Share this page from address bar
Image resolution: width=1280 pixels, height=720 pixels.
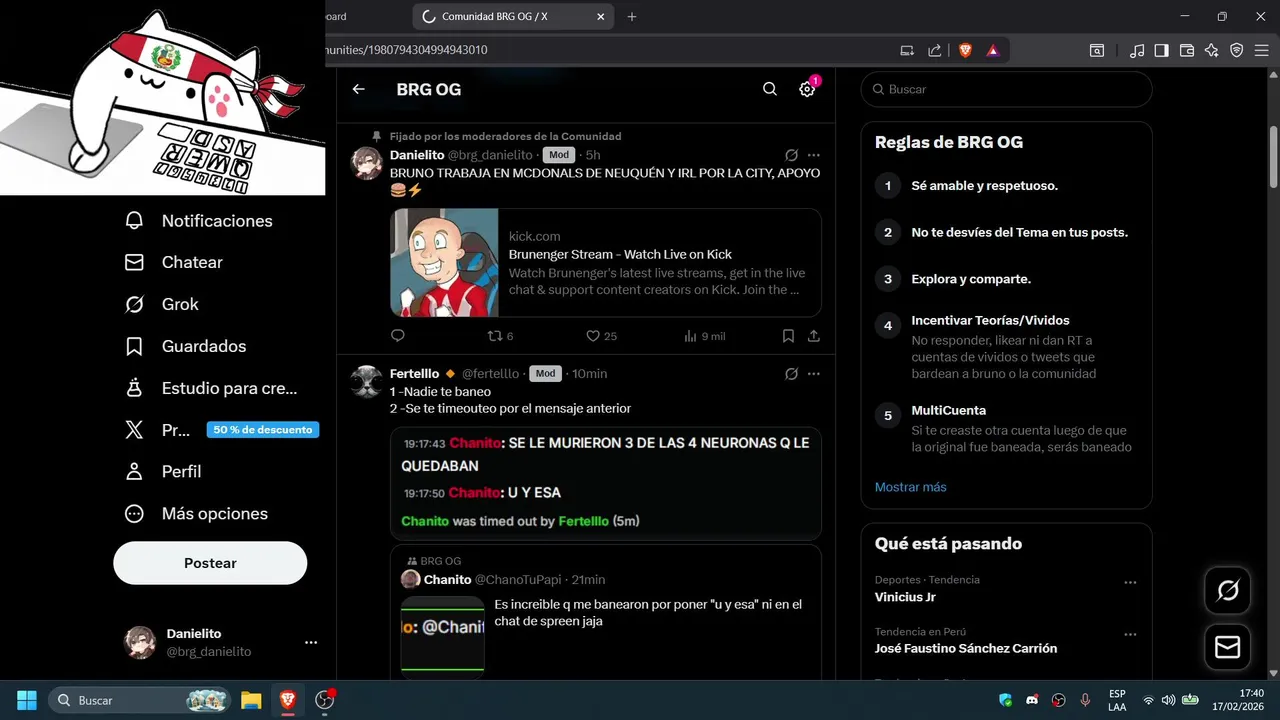934,49
